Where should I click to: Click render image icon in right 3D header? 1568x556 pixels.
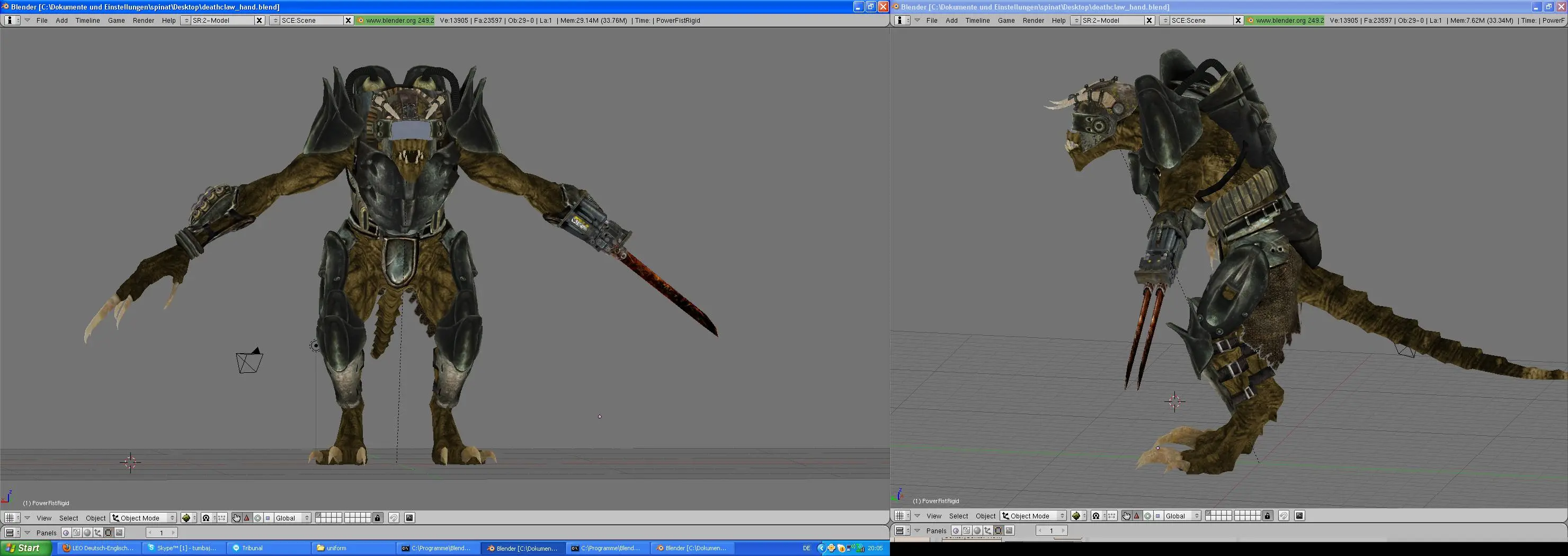(1299, 516)
